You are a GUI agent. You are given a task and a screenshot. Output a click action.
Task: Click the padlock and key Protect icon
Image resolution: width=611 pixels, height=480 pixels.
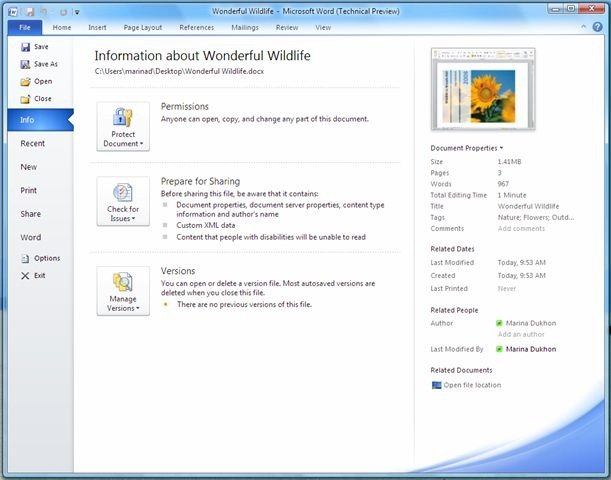point(123,117)
